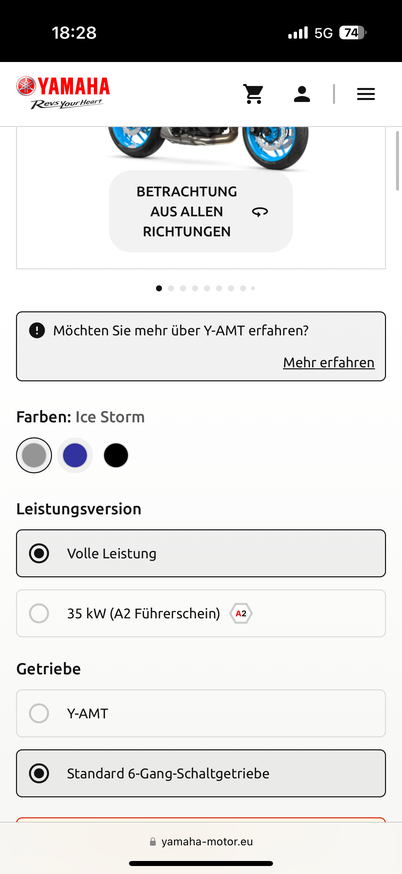Open the hamburger menu

(x=366, y=94)
